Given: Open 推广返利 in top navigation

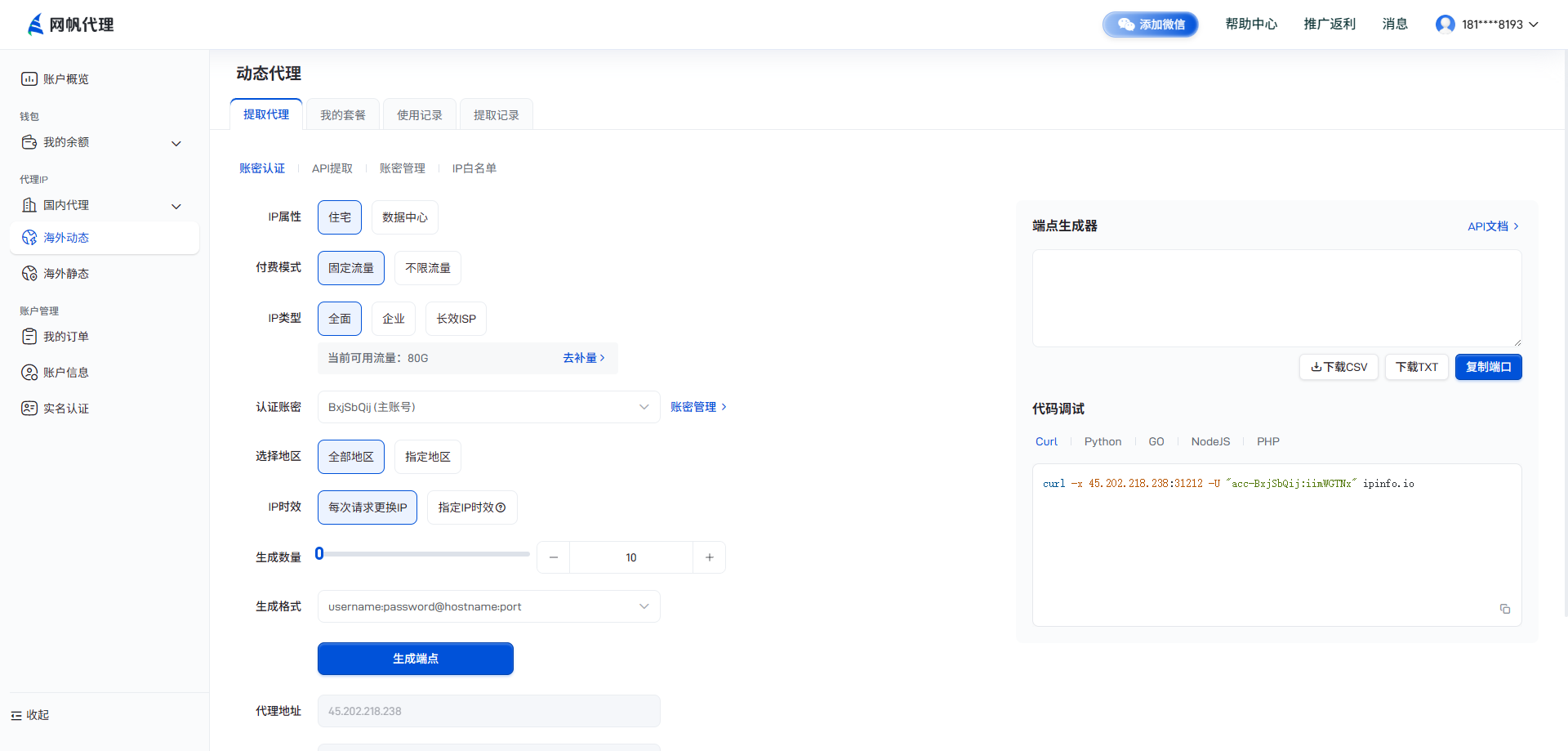Looking at the screenshot, I should click(1330, 25).
